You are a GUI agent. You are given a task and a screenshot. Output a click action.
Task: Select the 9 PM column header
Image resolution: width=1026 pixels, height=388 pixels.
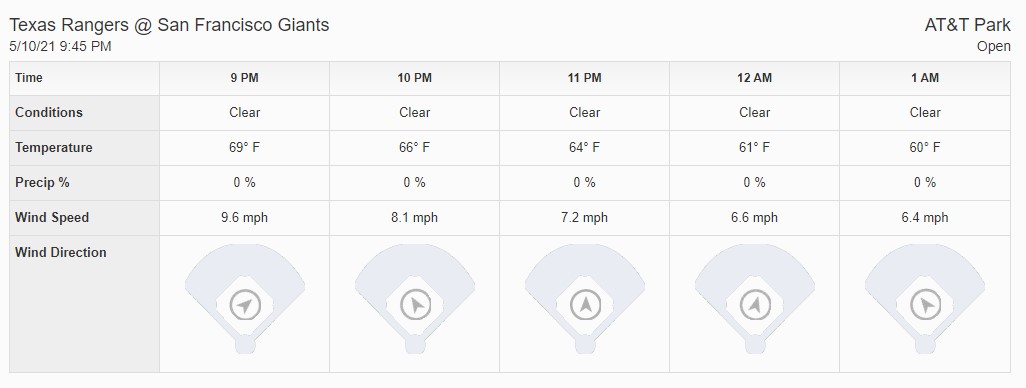coord(245,78)
